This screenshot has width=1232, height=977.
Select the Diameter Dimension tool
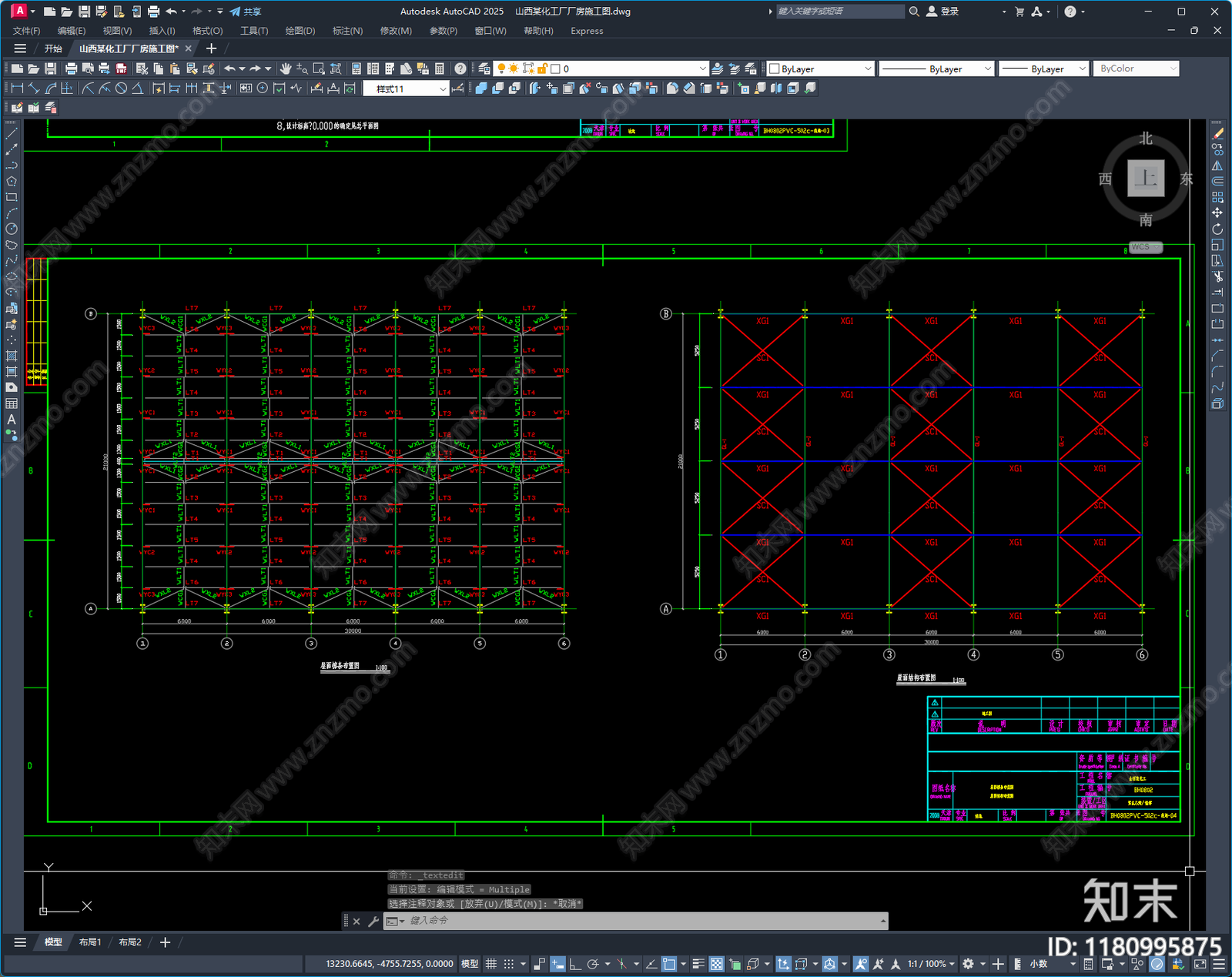(x=121, y=89)
